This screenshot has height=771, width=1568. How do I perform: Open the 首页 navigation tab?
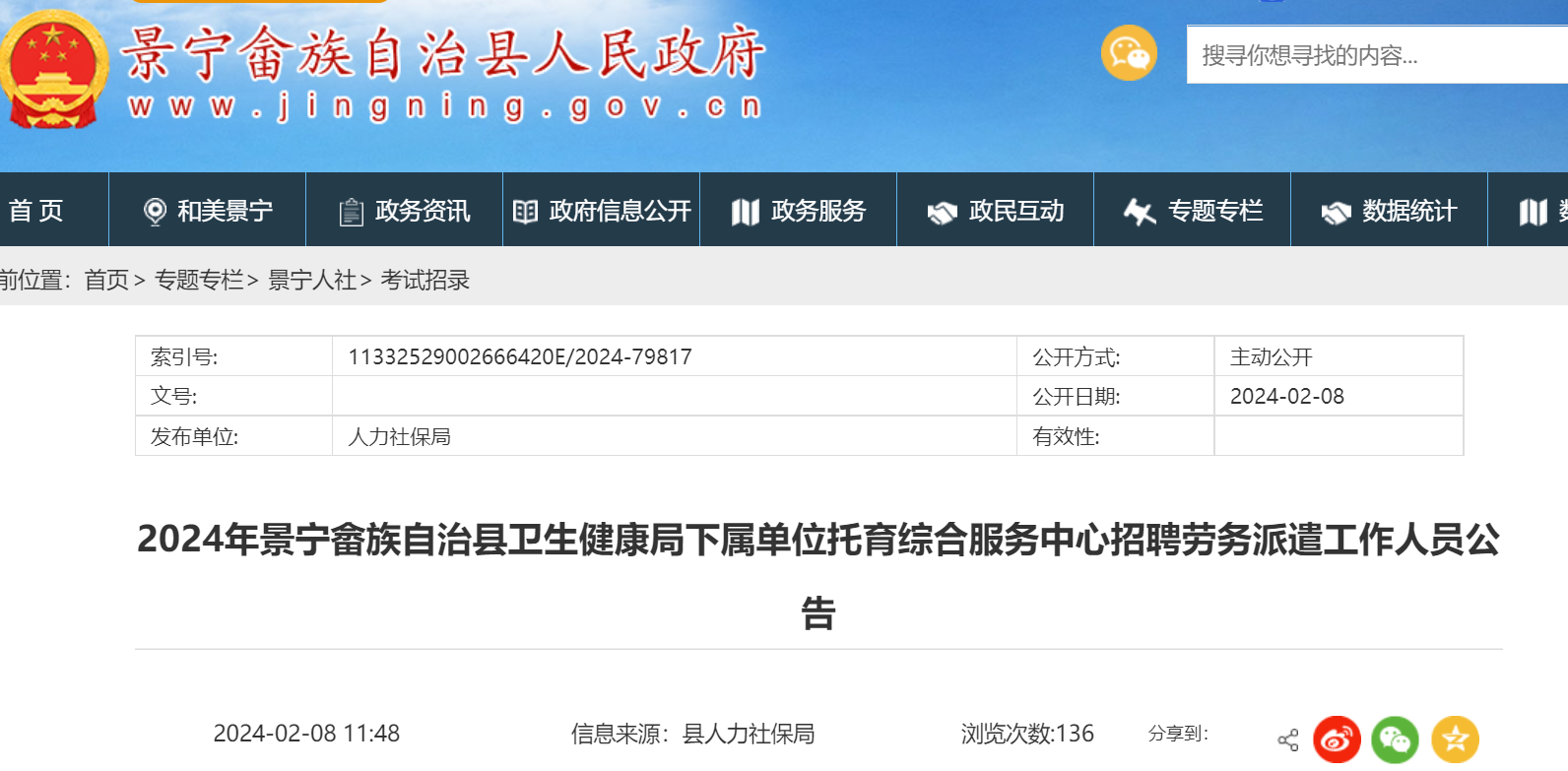tap(37, 211)
